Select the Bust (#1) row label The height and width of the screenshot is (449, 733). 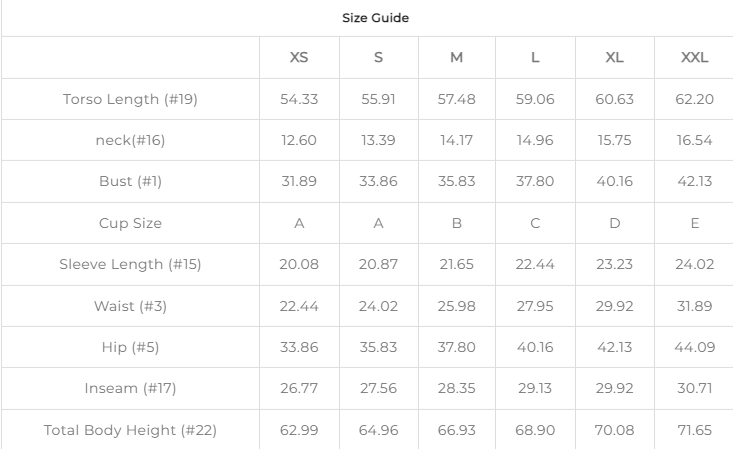[x=130, y=181]
